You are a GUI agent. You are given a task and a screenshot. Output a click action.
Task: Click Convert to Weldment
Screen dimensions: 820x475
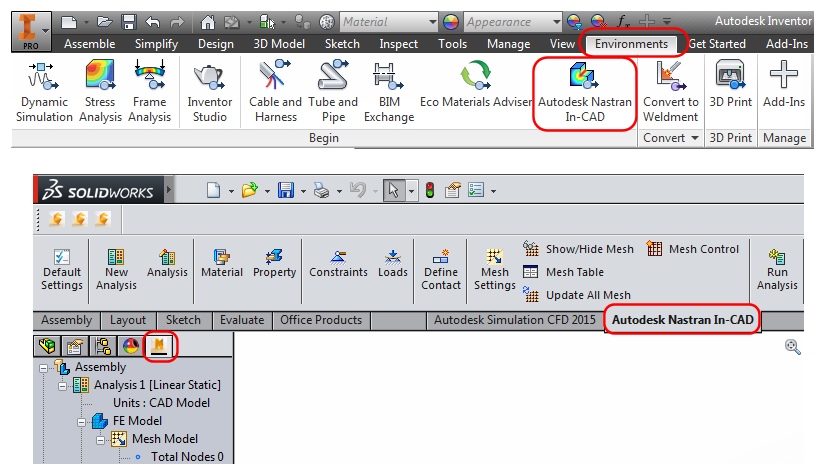pos(670,92)
